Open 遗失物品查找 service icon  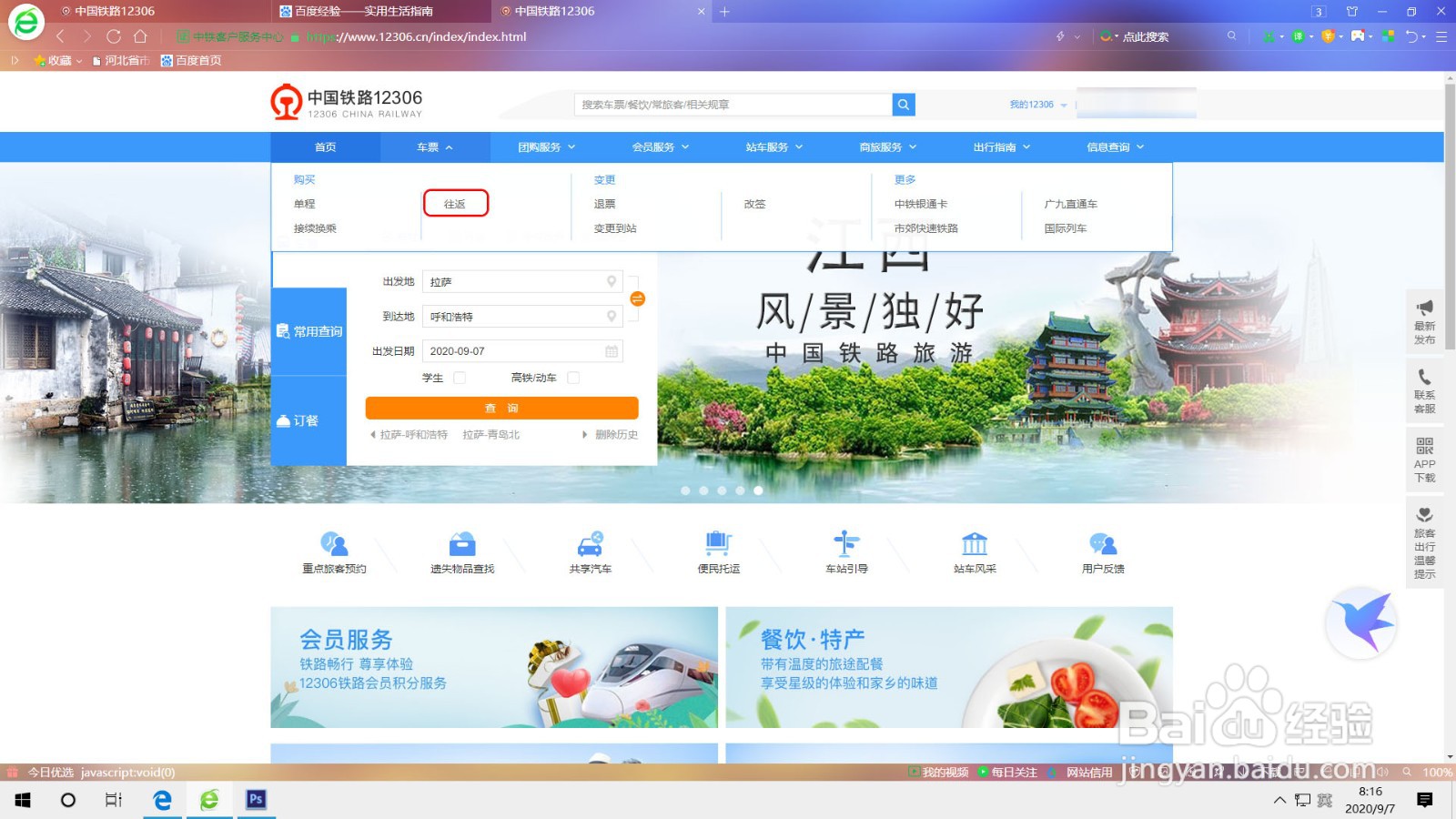coord(462,544)
